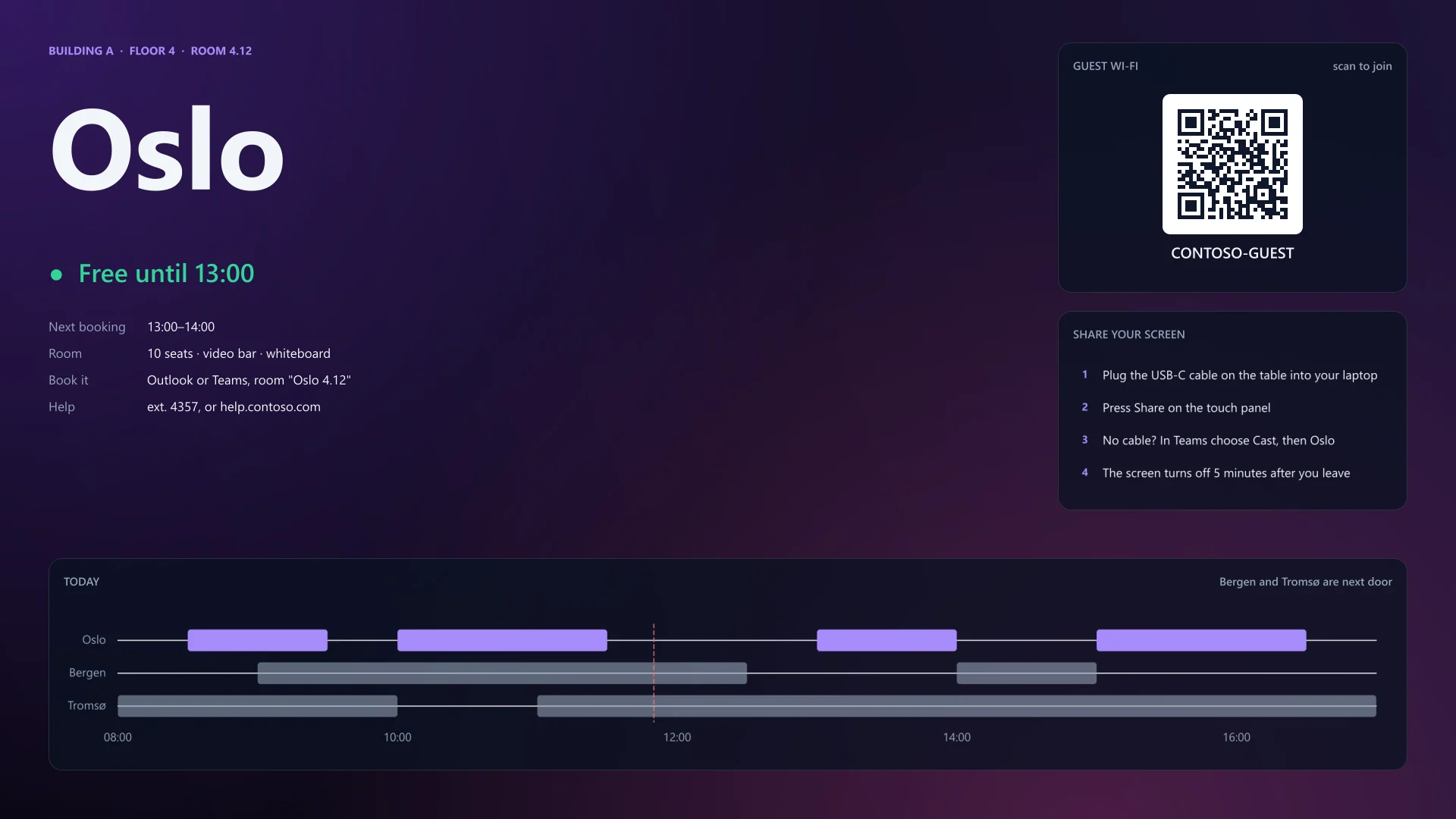Select the Tromsø booking starting at 08:00

(257, 706)
